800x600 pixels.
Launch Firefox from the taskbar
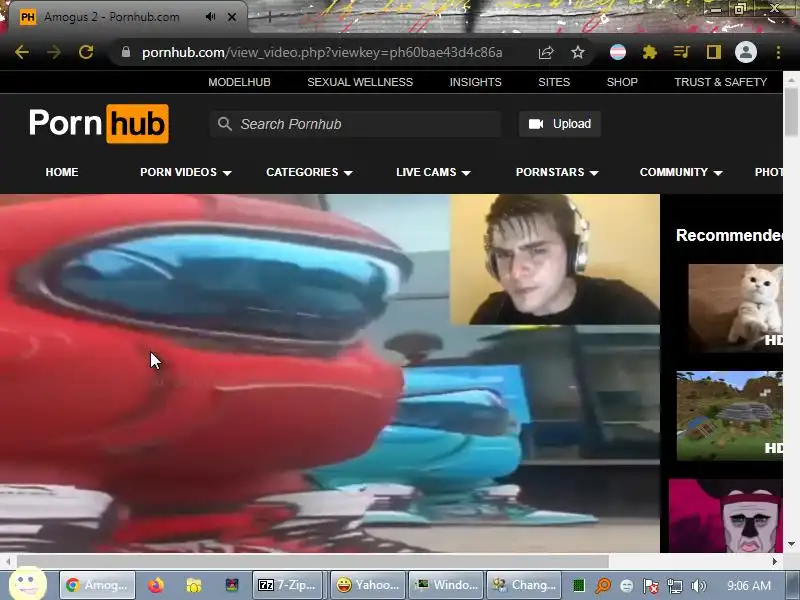tap(156, 585)
